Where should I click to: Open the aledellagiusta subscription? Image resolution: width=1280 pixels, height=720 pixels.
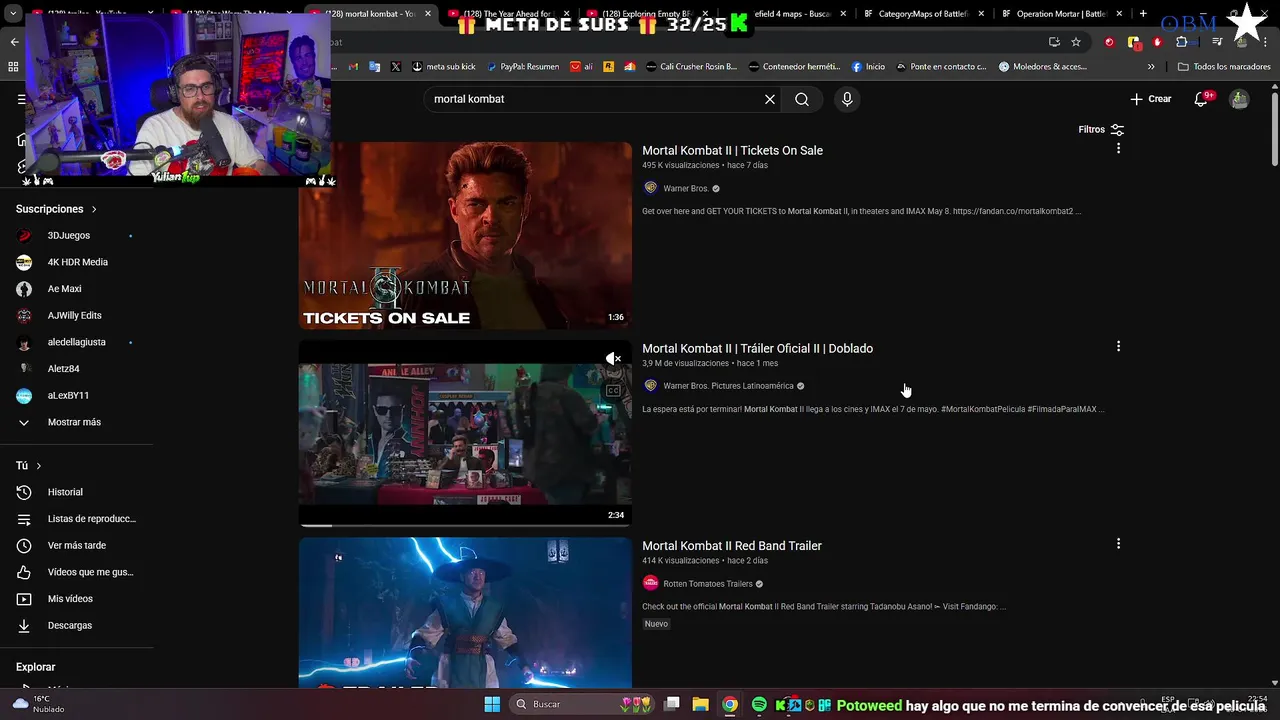coord(76,342)
